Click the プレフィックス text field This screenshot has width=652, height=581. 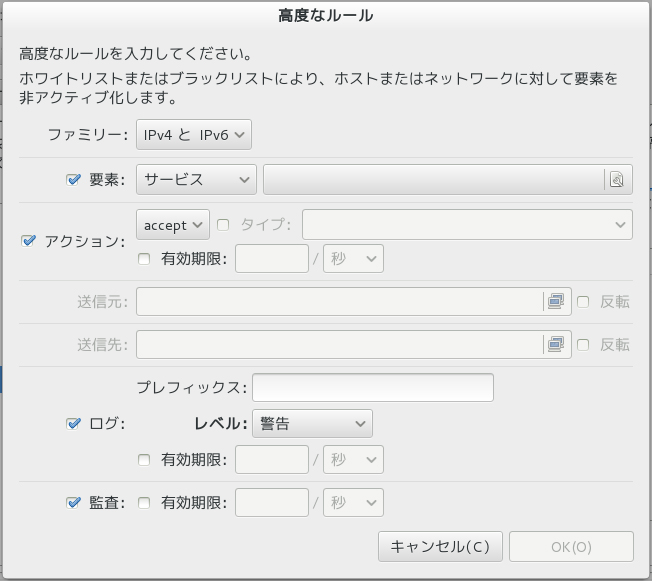pos(373,387)
